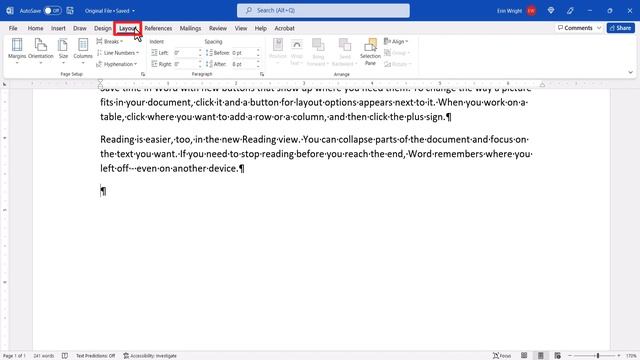Launch the Paragraph settings dialog launcher
Screen dimensions: 640x360
click(x=262, y=74)
